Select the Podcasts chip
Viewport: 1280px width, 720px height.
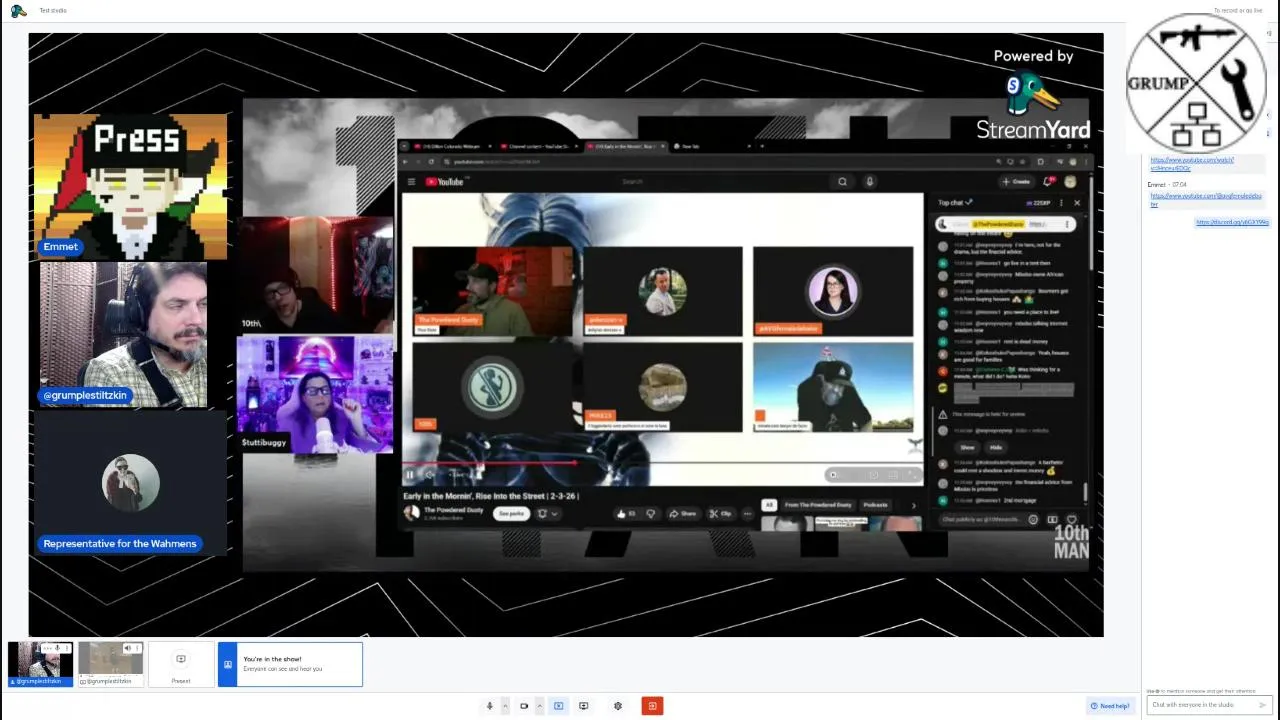[x=876, y=505]
